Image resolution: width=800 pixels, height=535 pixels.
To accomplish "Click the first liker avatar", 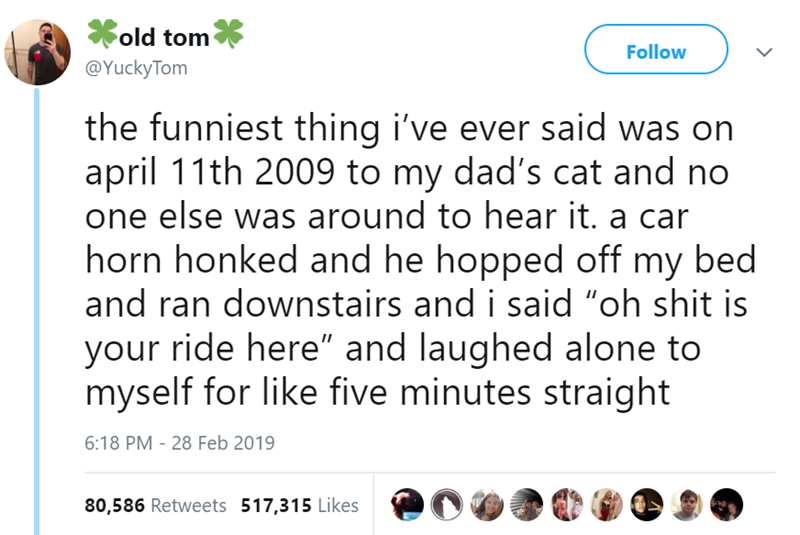I will (406, 505).
